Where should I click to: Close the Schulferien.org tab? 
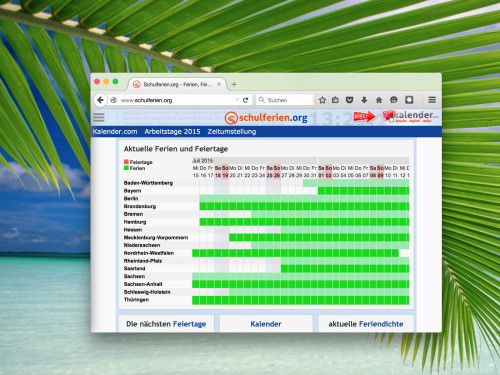tap(219, 84)
